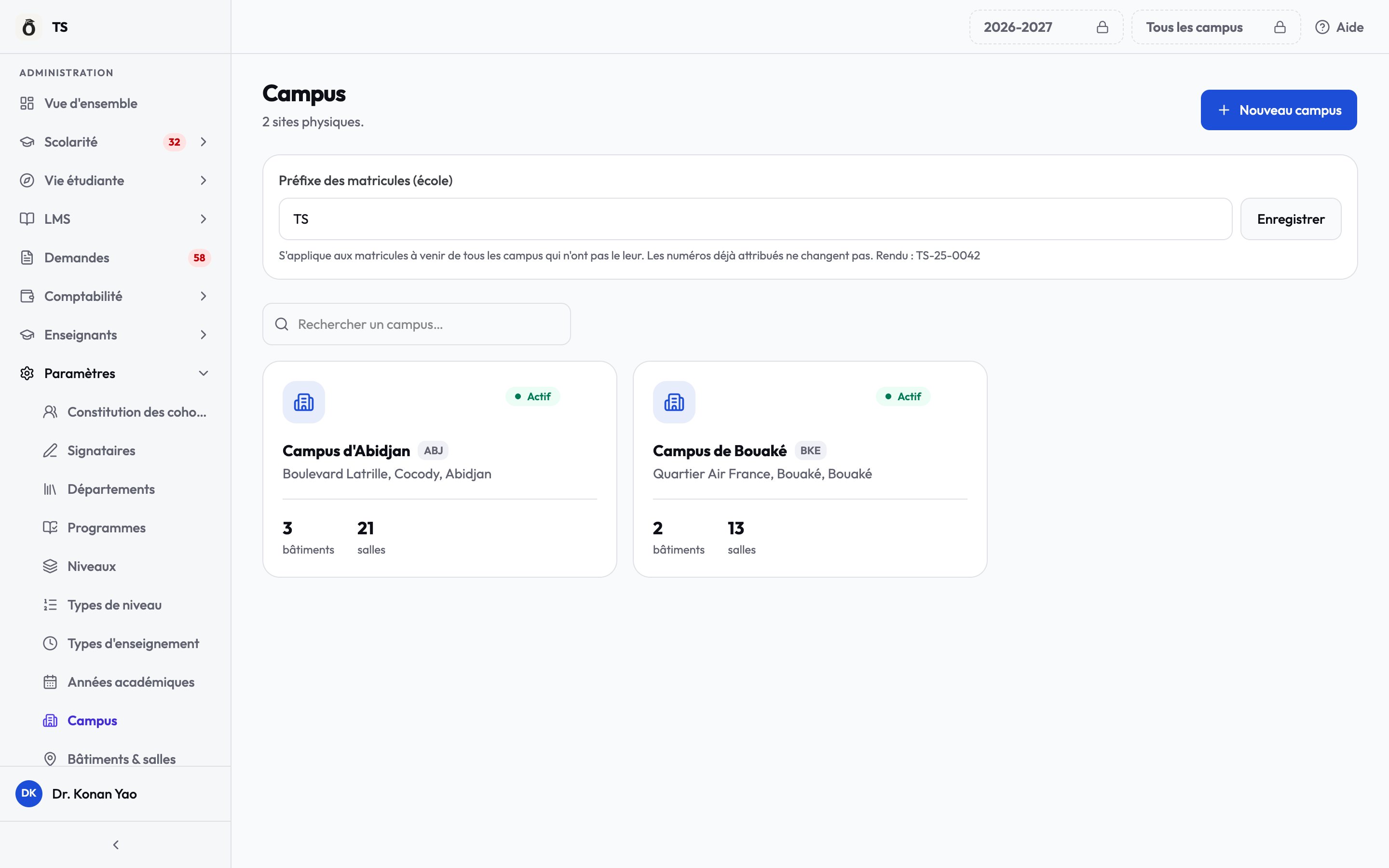Click the Années académiques calendar icon
The height and width of the screenshot is (868, 1389).
[50, 682]
